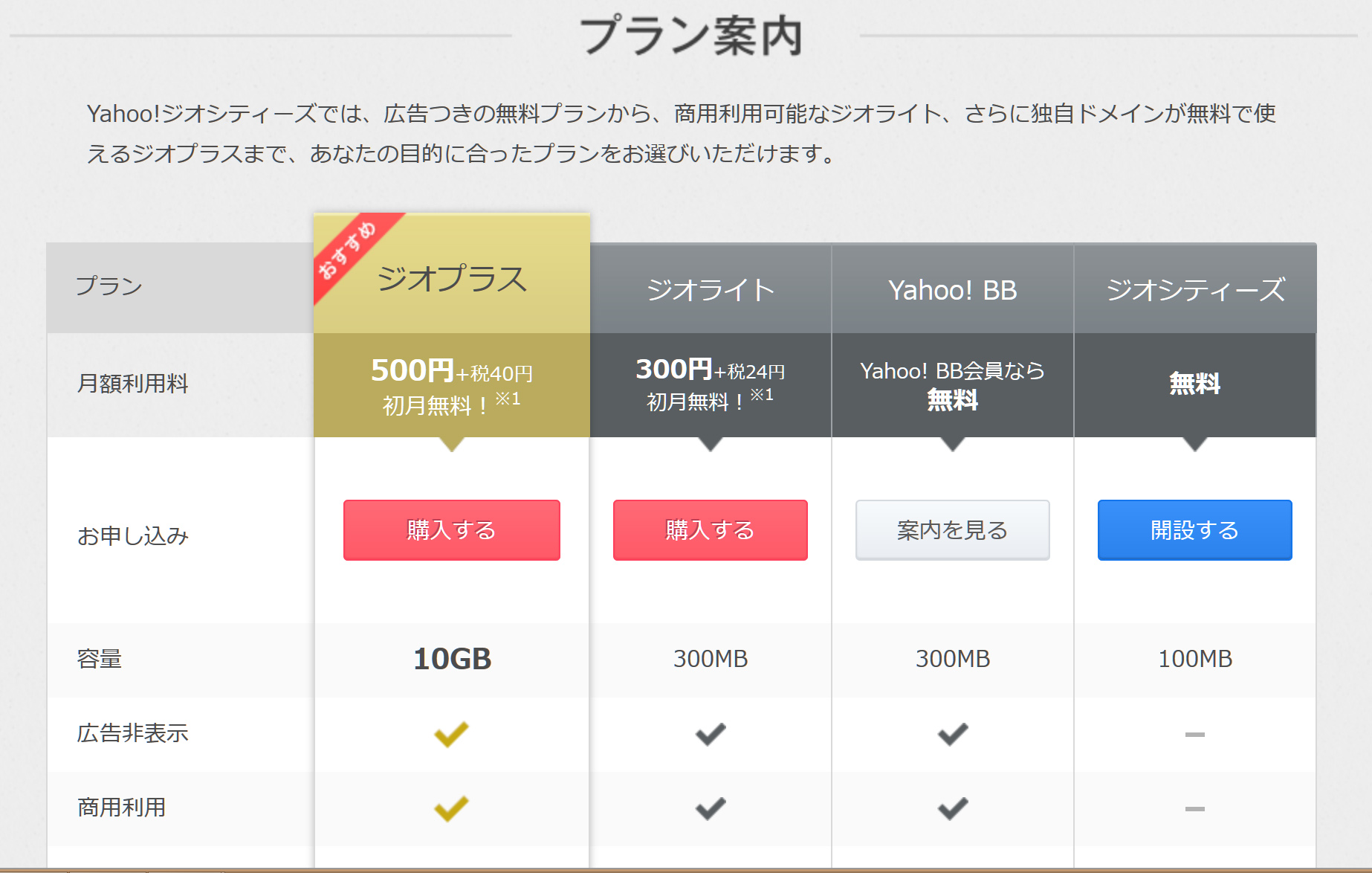Click the red おすすめ ribbon badge
1372x873 pixels.
[x=348, y=251]
